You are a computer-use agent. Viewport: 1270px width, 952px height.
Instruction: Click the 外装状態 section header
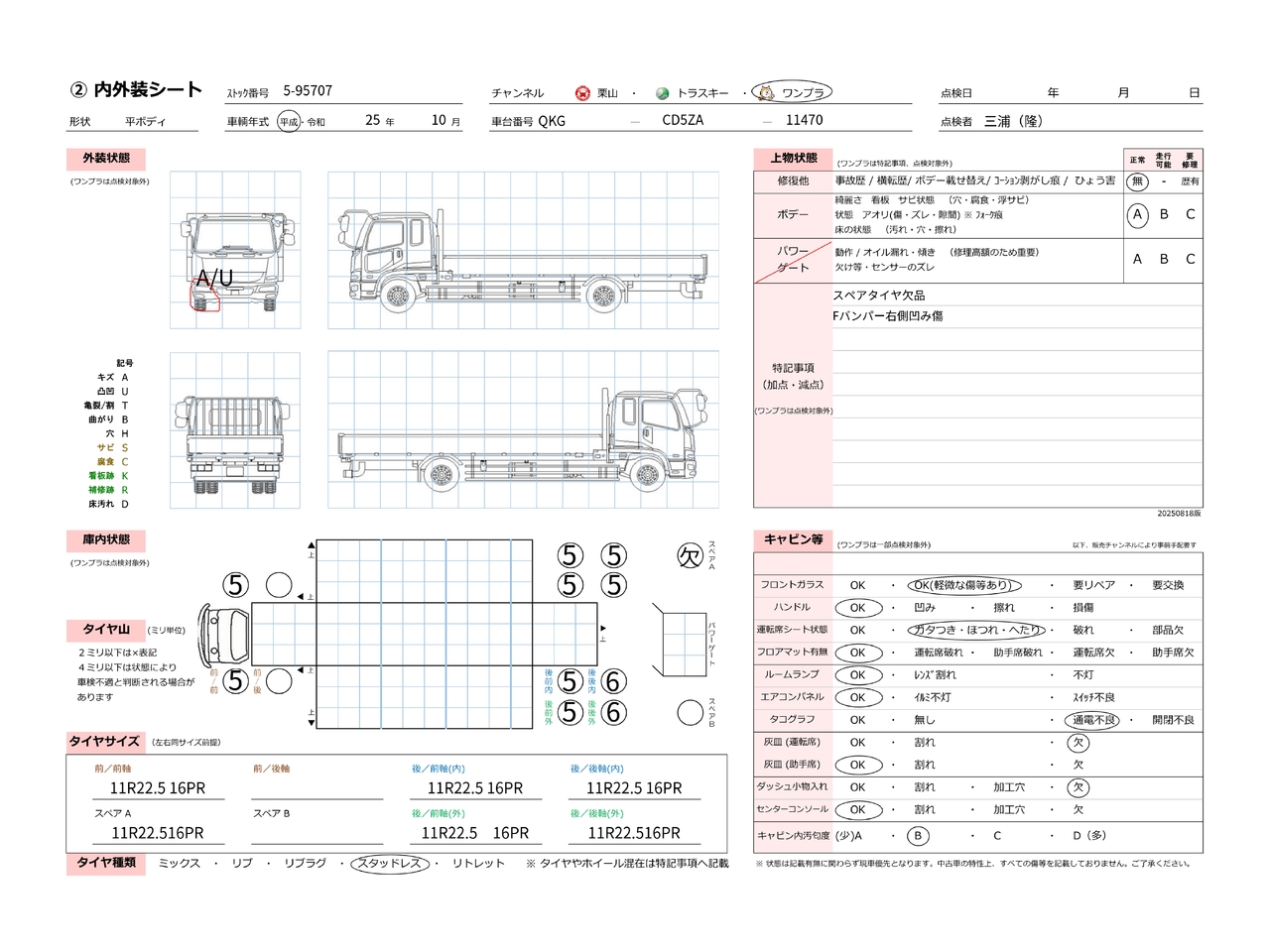pyautogui.click(x=106, y=159)
